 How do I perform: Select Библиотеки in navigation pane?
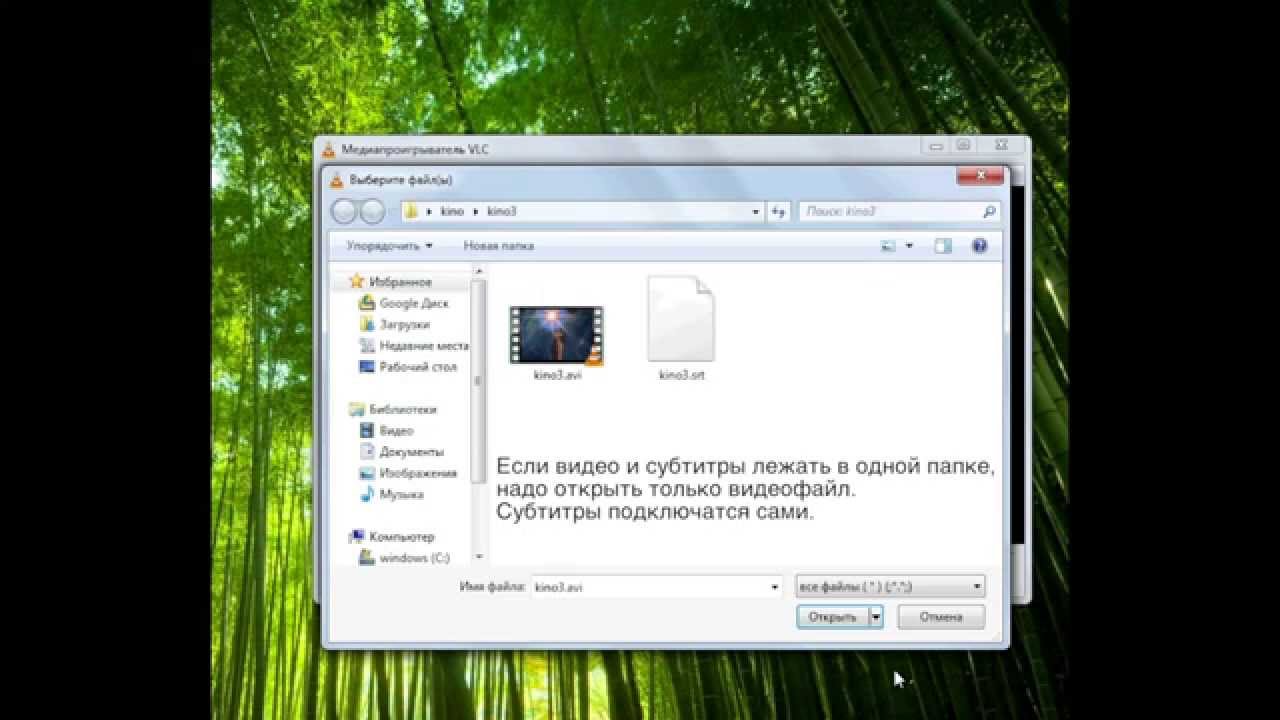click(403, 409)
